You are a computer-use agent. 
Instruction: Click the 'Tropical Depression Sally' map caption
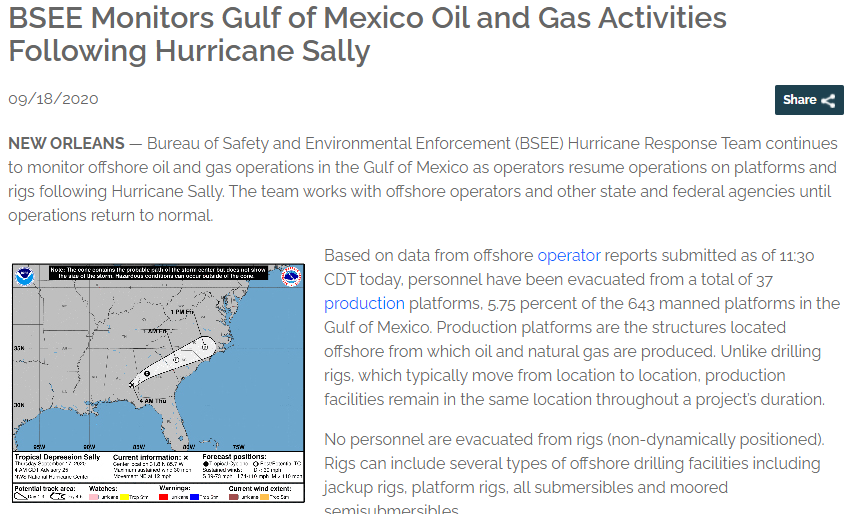pos(57,457)
